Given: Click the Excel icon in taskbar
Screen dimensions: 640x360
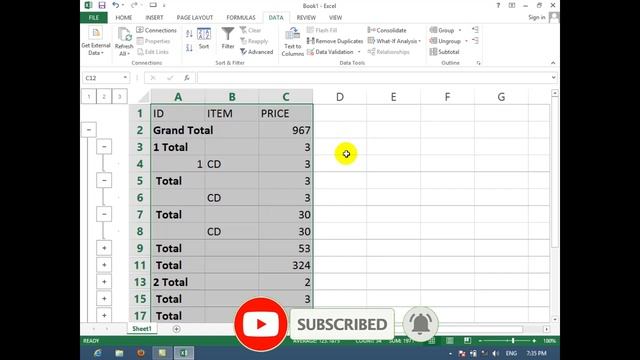Looking at the screenshot, I should coord(184,353).
